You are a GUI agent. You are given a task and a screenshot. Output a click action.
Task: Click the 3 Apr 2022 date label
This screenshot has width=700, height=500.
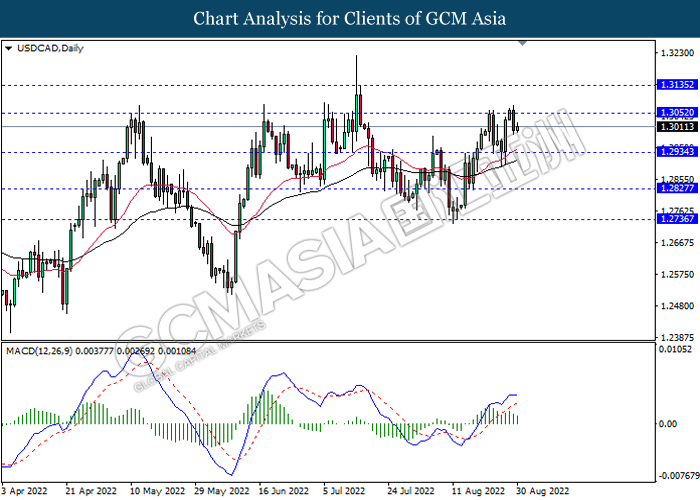(24, 491)
